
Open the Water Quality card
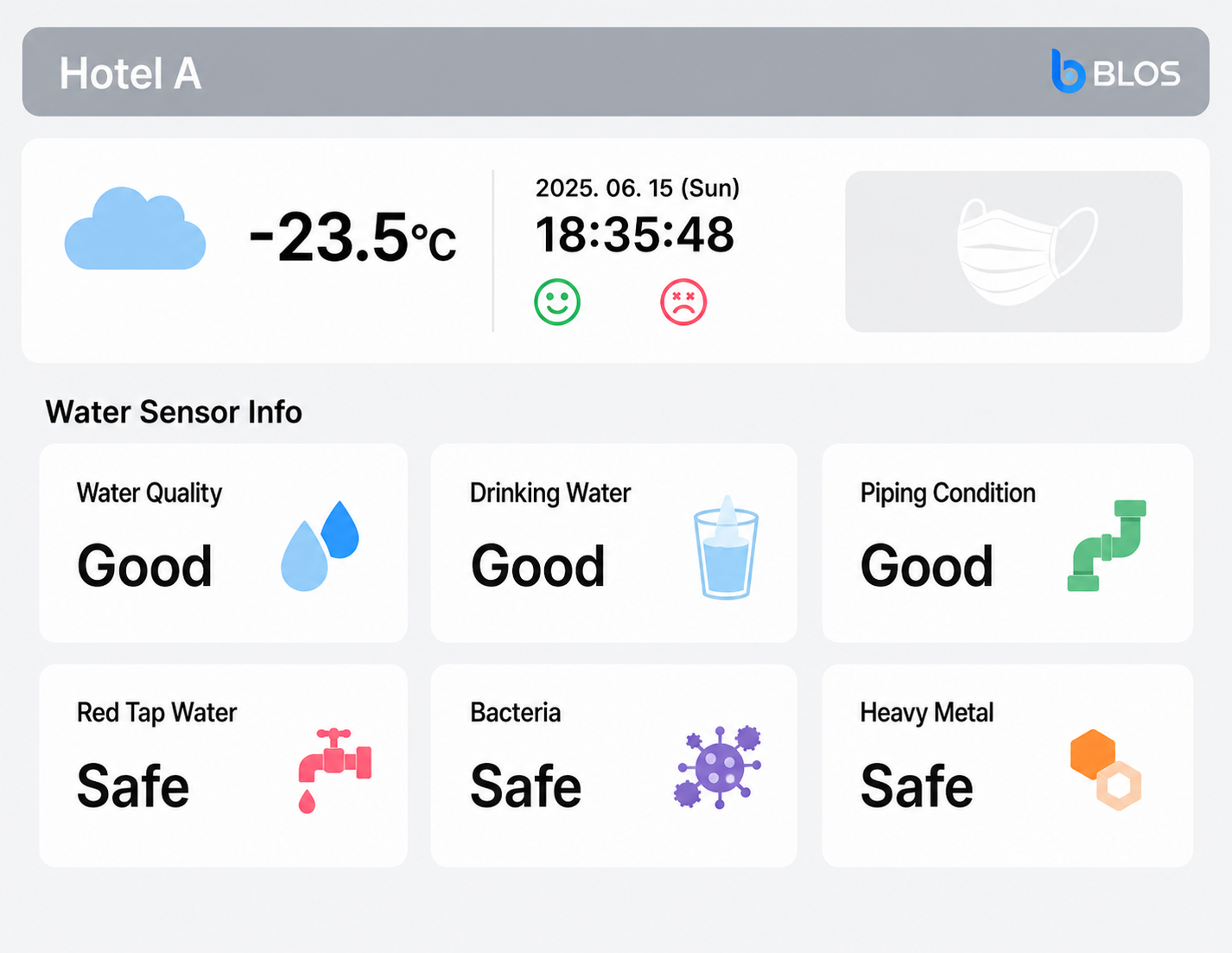pyautogui.click(x=223, y=543)
